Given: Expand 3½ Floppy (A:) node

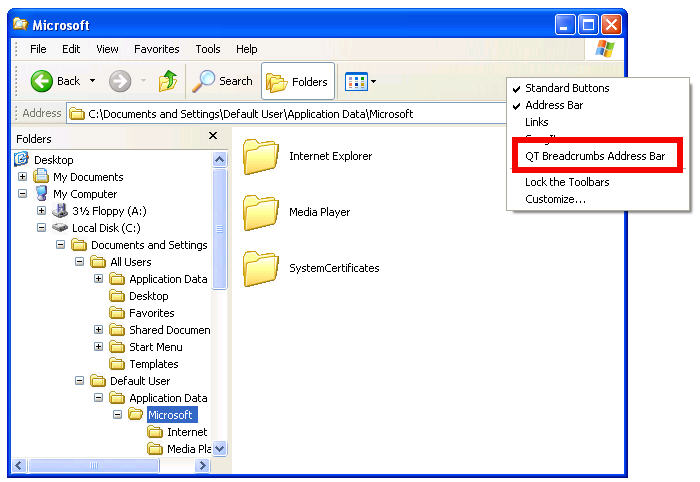Looking at the screenshot, I should point(42,211).
